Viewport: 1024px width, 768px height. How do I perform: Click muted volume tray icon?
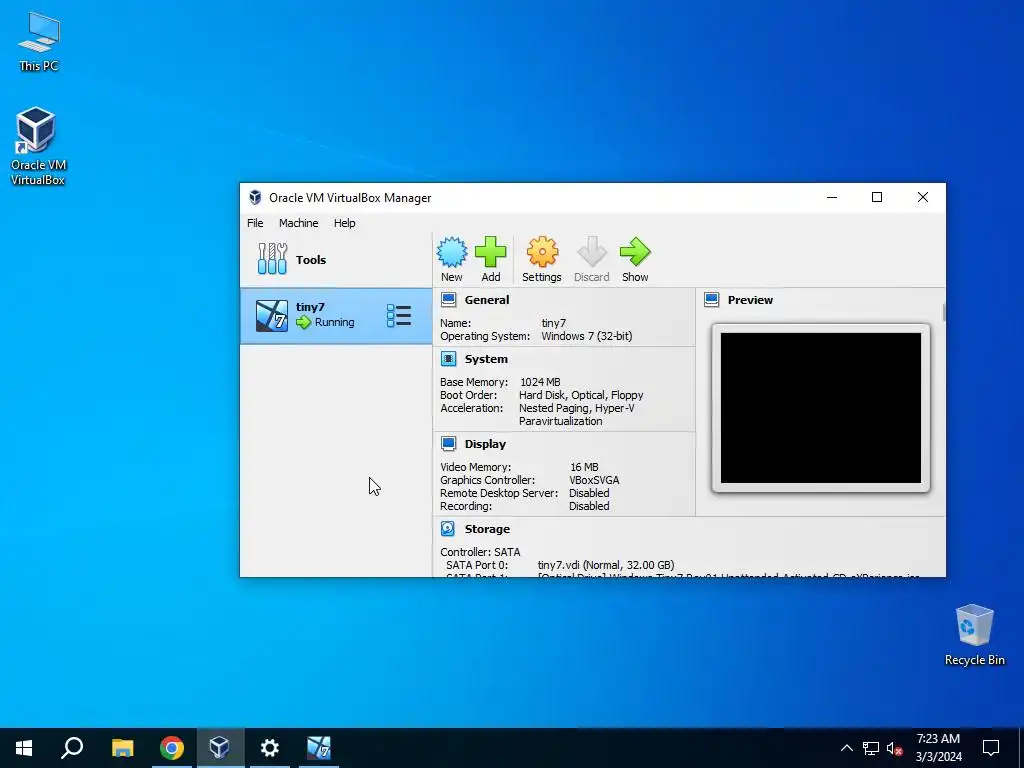coord(895,748)
